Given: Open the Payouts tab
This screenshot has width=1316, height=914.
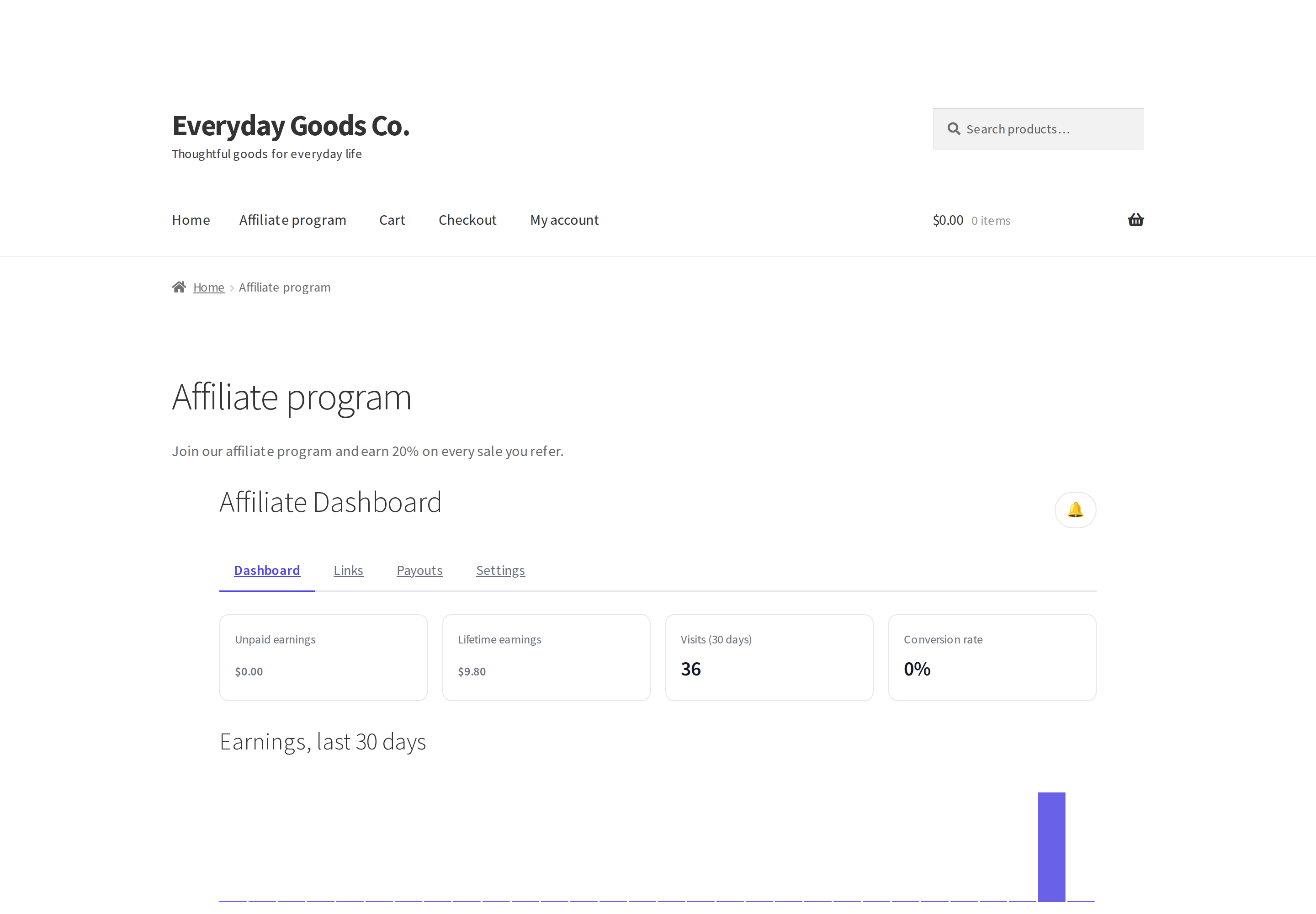Looking at the screenshot, I should tap(419, 570).
